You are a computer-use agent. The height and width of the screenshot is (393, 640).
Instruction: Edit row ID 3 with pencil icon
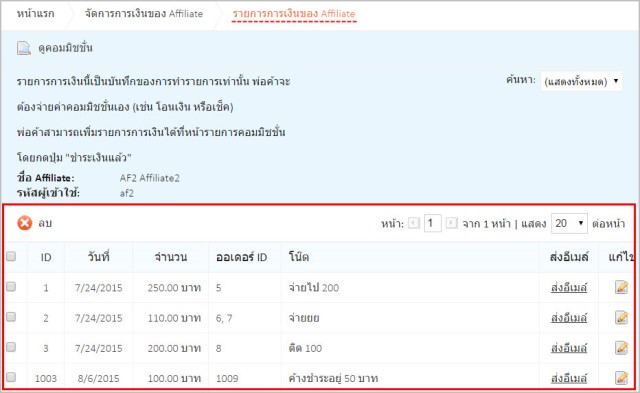[x=621, y=347]
